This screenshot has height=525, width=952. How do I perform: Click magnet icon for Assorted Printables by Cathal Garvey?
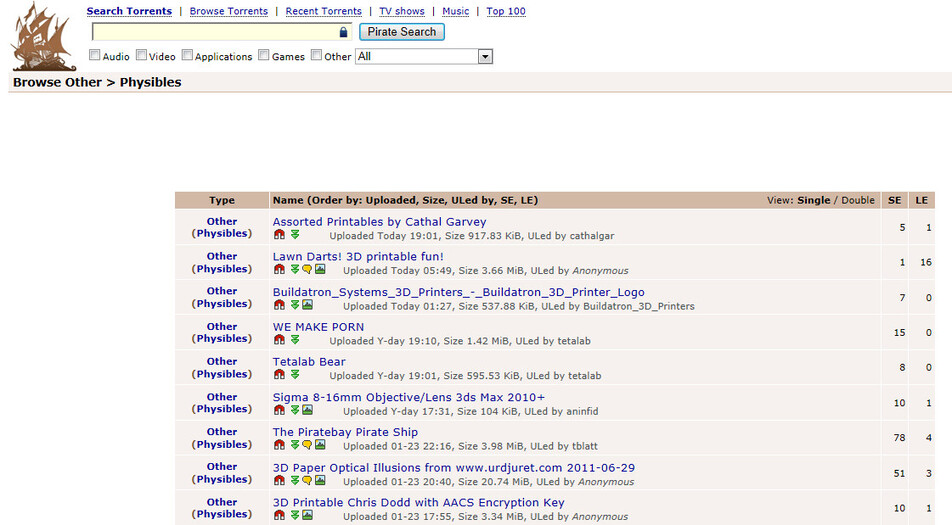279,234
